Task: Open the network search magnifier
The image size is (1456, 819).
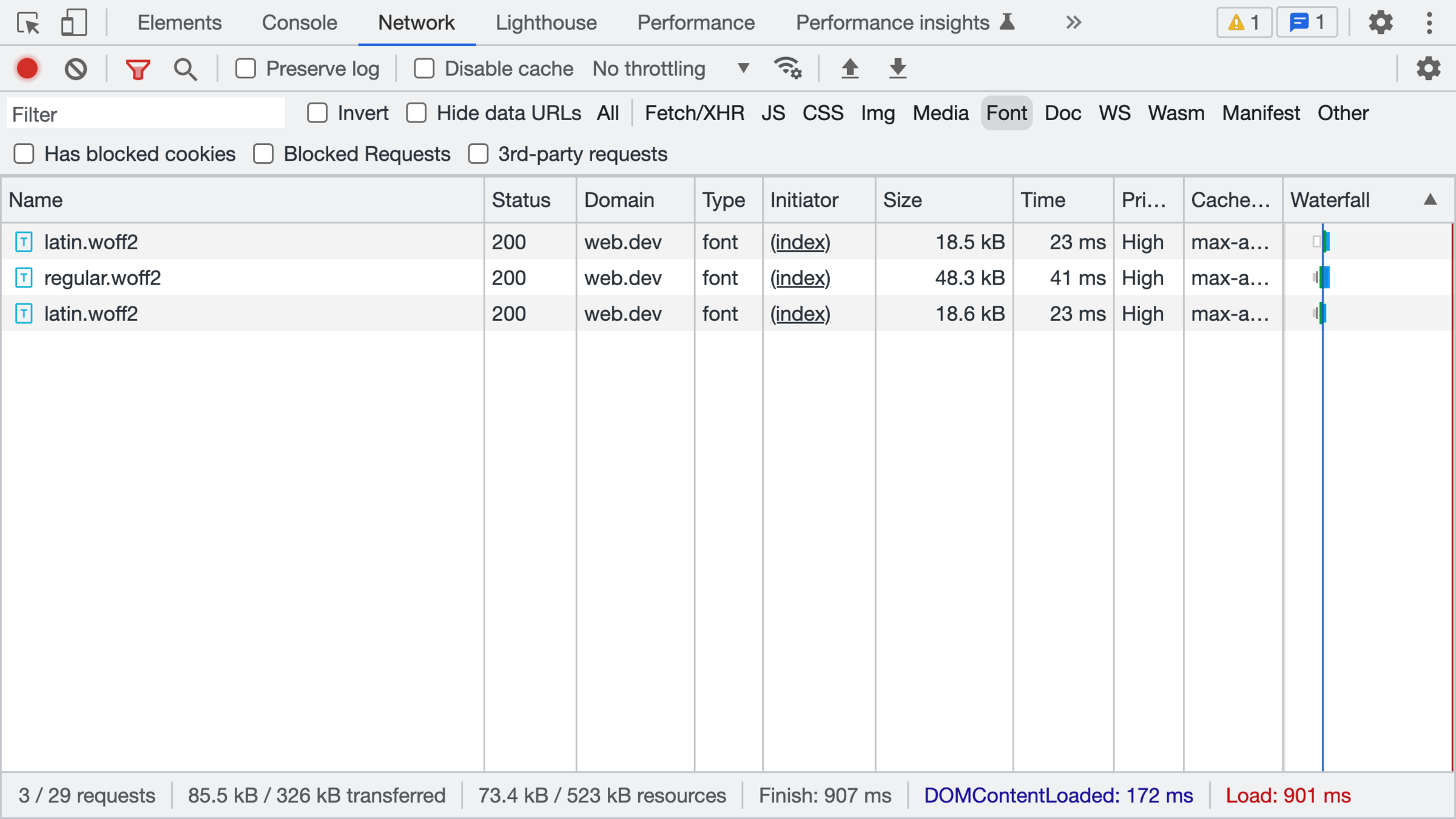Action: pos(185,69)
